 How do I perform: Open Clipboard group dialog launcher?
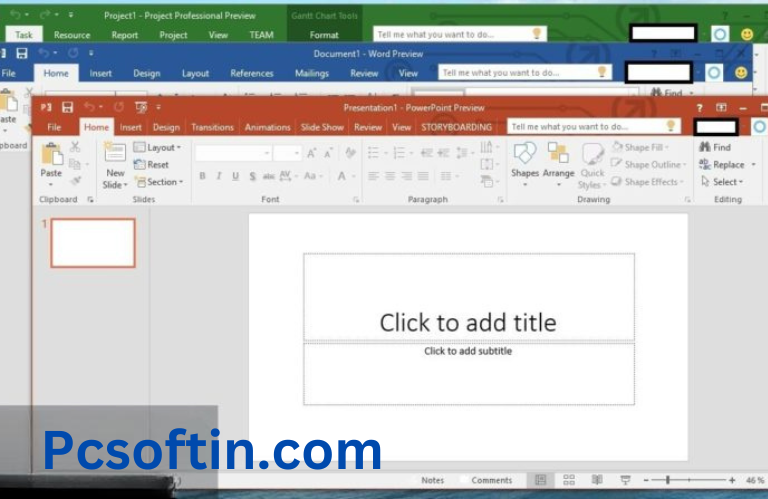[90, 199]
